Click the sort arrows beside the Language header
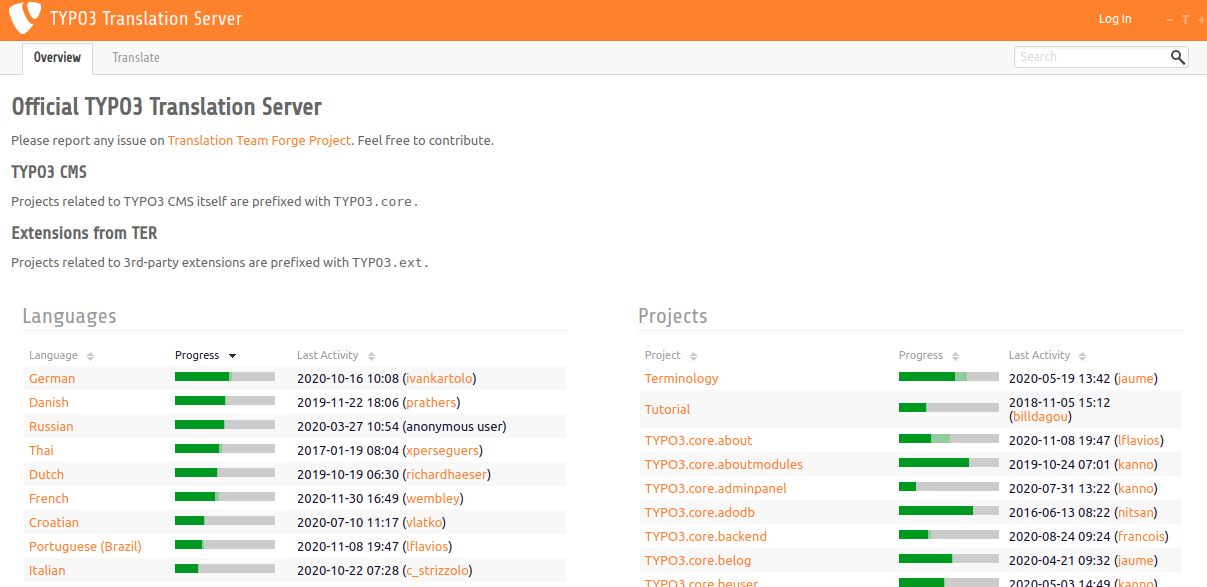 (x=89, y=355)
